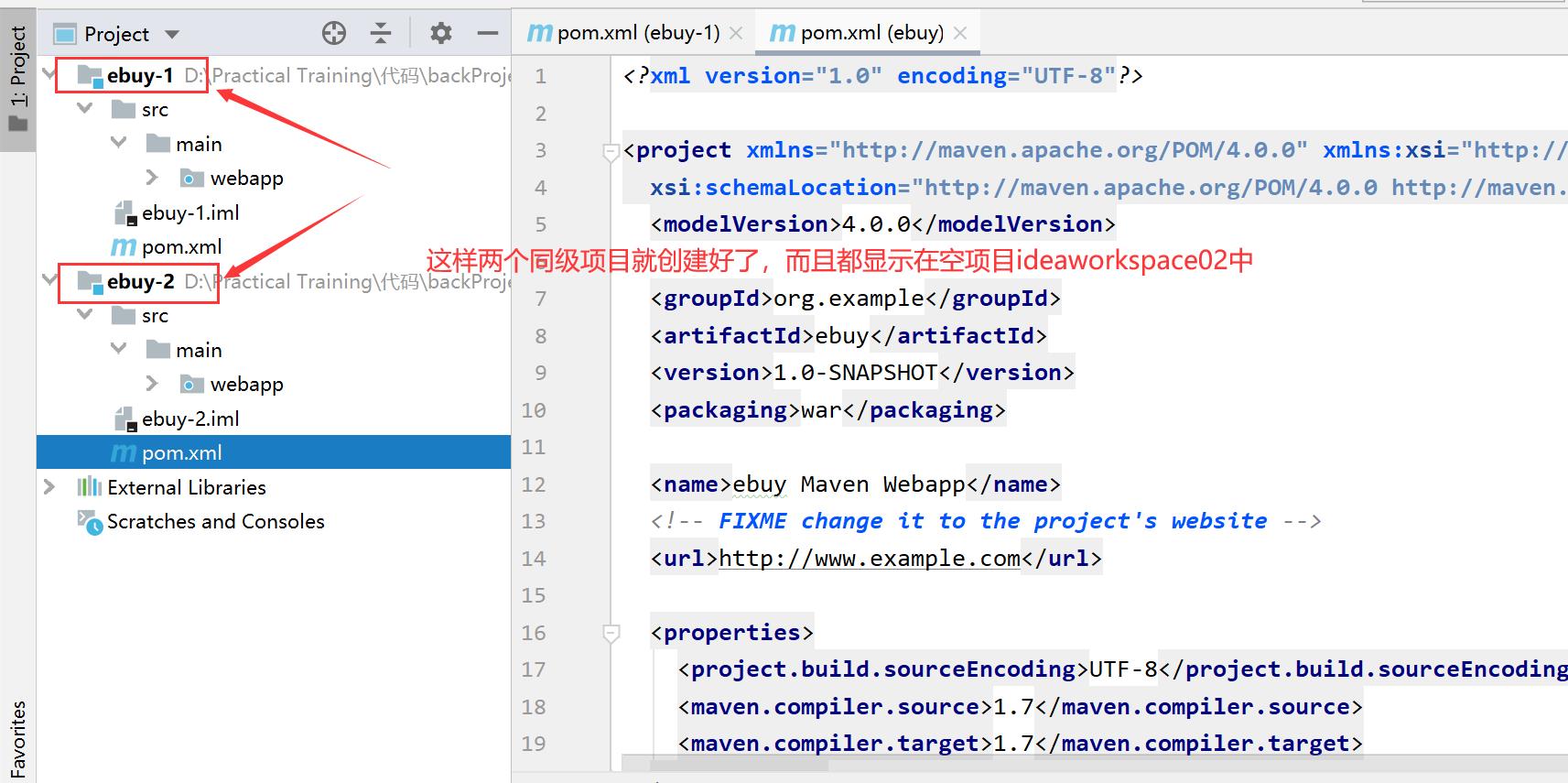Select ebuy-1.iml in project tree
The image size is (1568, 783).
click(x=190, y=212)
